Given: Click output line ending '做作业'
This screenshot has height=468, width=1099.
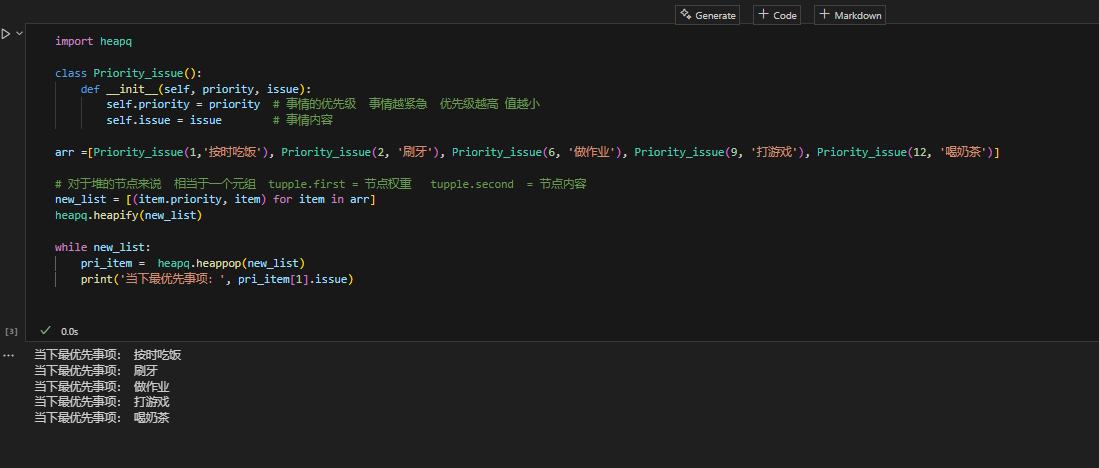Looking at the screenshot, I should coord(102,387).
